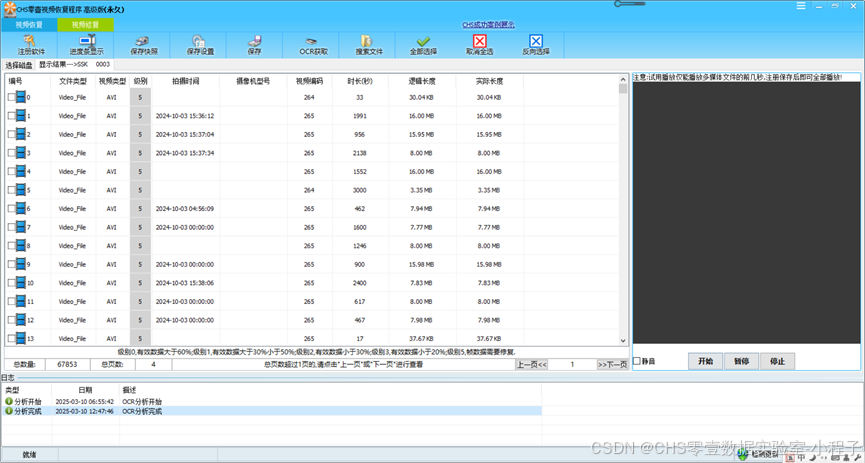Click the black video preview area
The width and height of the screenshot is (865, 463).
[x=746, y=212]
